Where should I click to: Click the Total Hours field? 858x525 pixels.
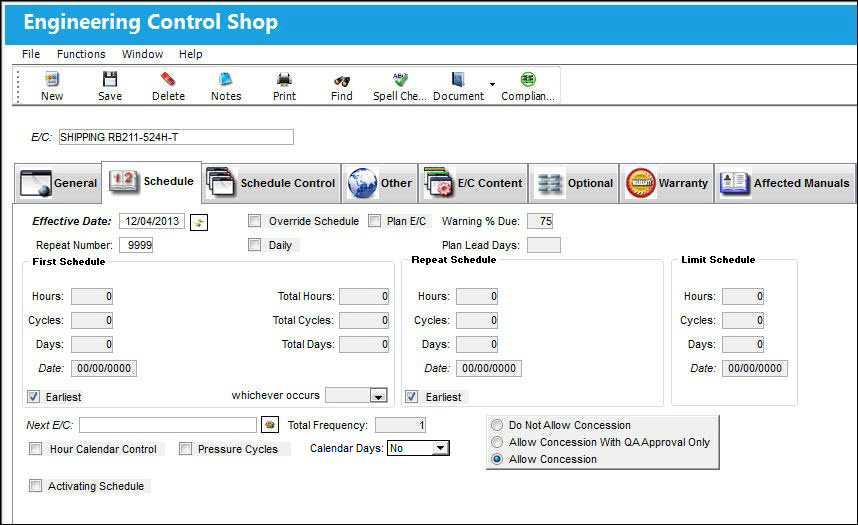364,296
